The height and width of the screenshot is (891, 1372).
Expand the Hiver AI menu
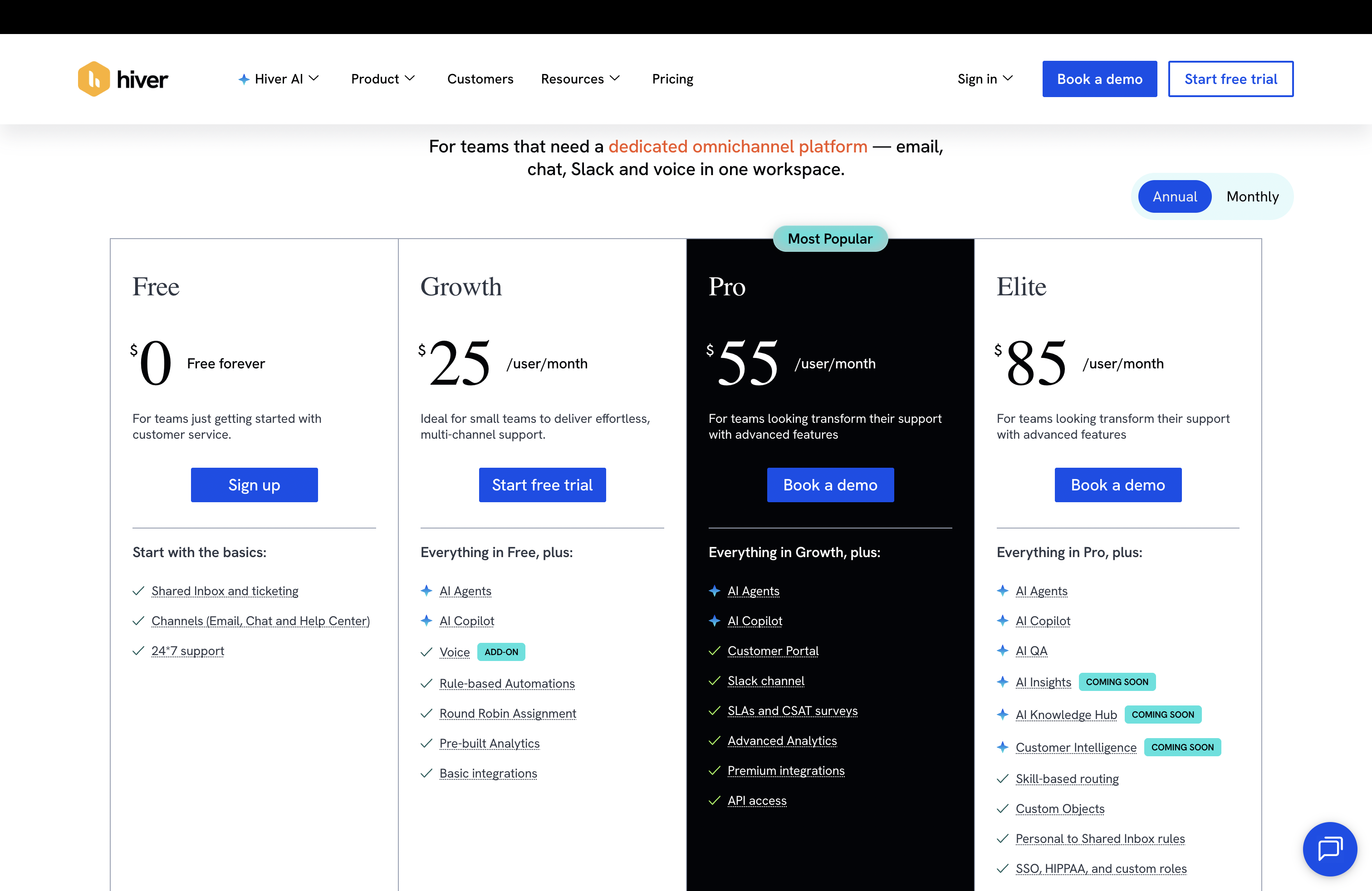click(279, 79)
